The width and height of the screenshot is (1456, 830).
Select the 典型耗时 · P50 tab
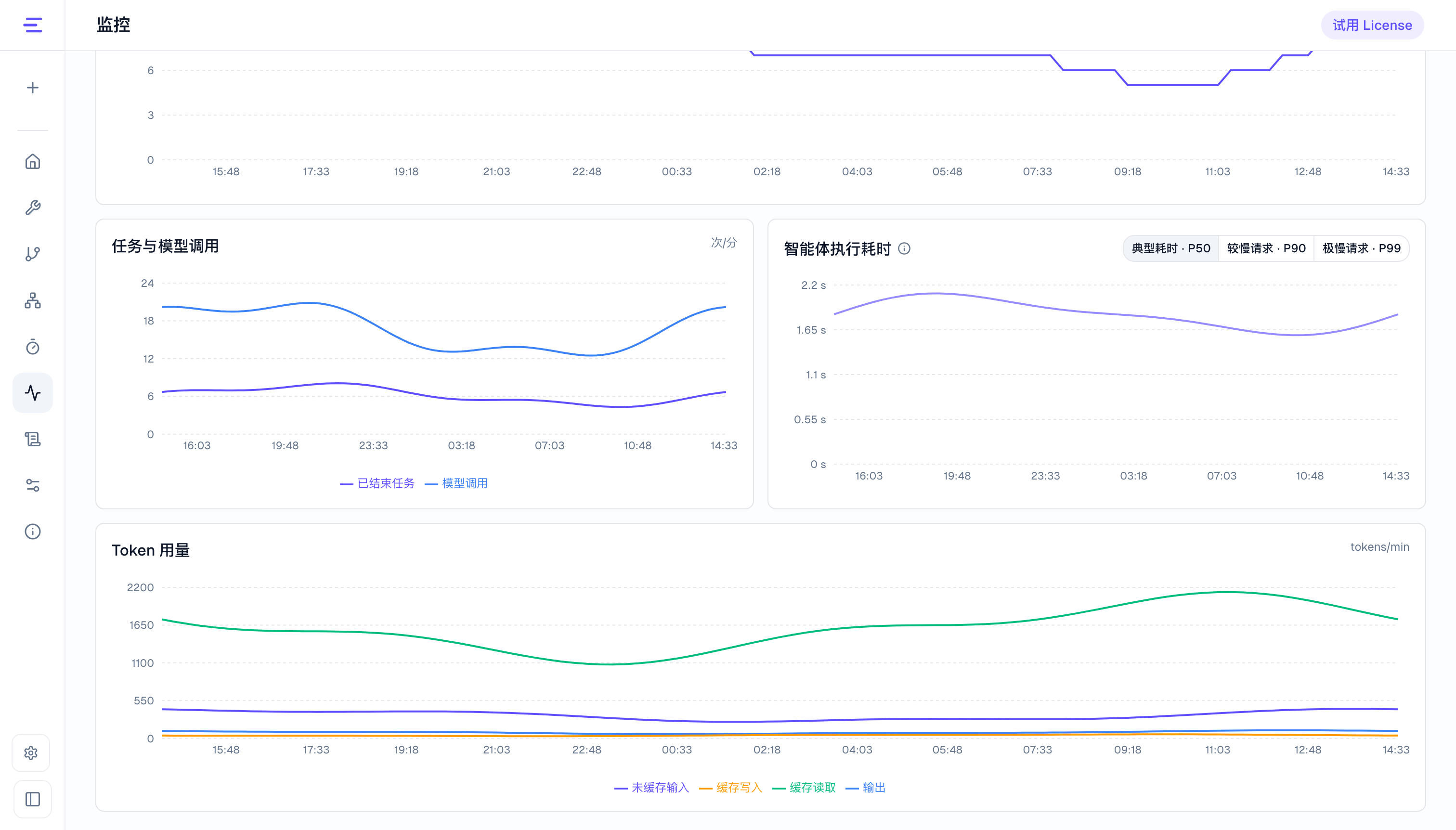[x=1171, y=248]
